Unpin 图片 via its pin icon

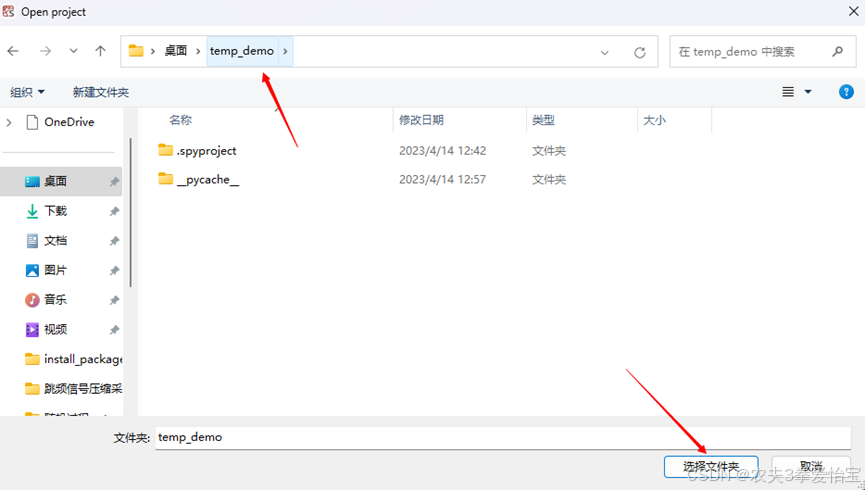tap(114, 271)
